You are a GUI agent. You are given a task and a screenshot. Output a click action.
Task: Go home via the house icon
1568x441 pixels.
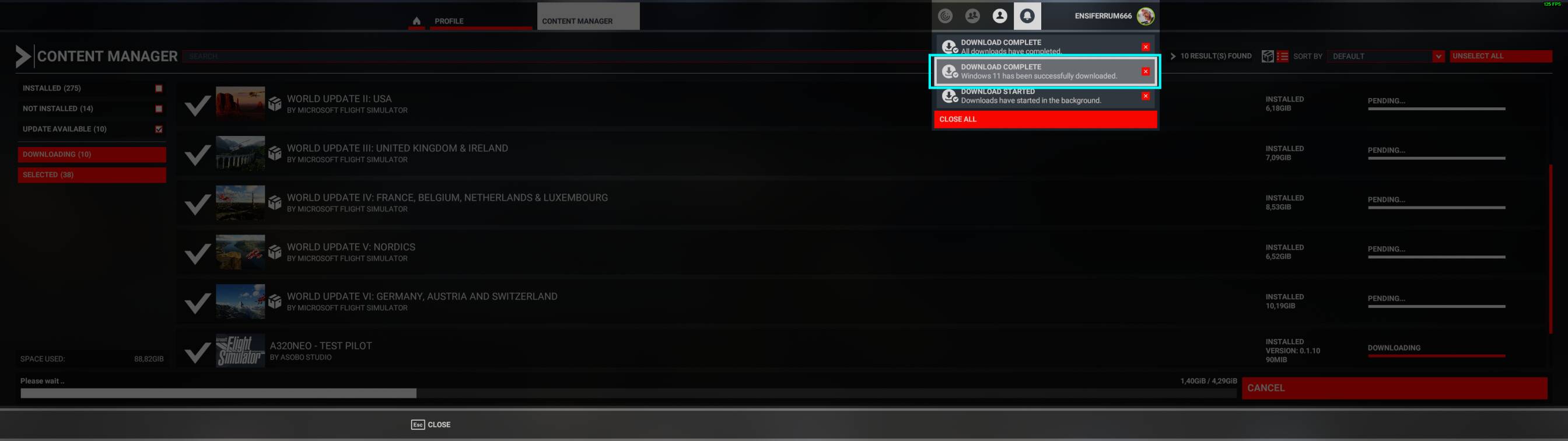coord(416,21)
